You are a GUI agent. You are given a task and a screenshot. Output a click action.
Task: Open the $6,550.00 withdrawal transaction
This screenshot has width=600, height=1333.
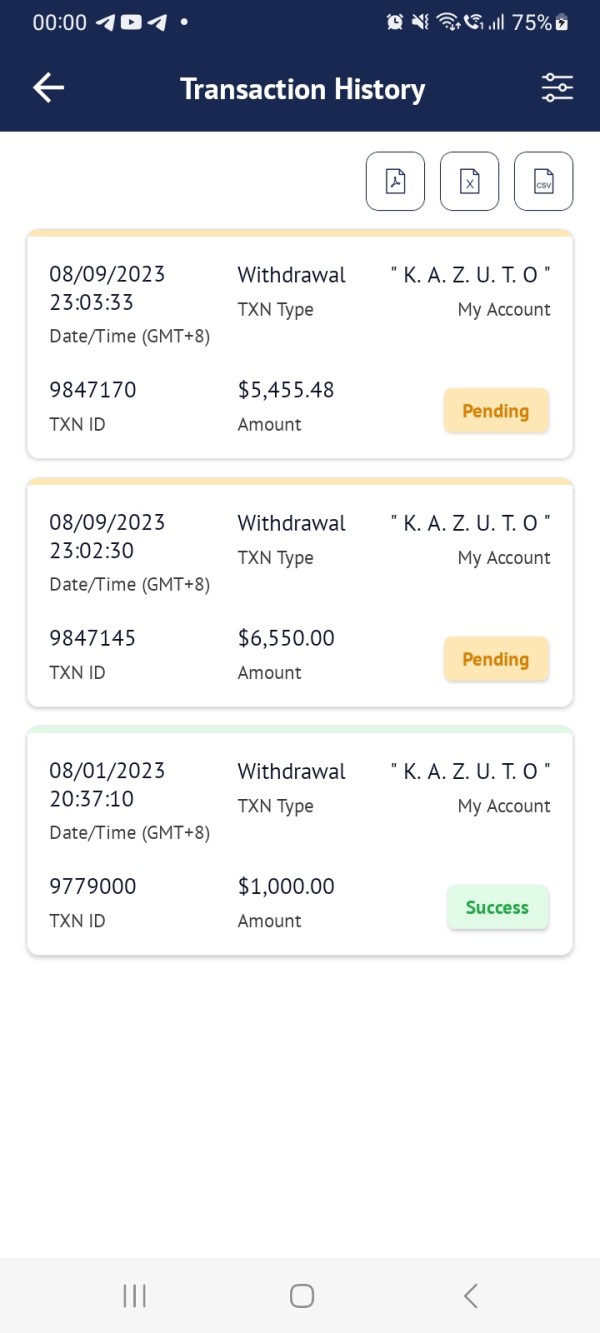(300, 593)
